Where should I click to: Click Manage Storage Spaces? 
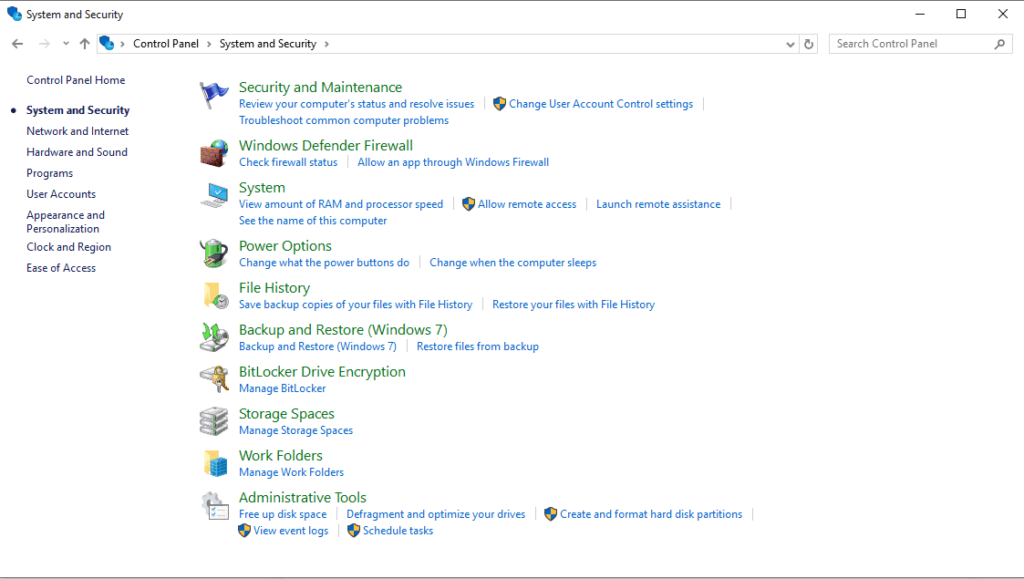pos(296,430)
